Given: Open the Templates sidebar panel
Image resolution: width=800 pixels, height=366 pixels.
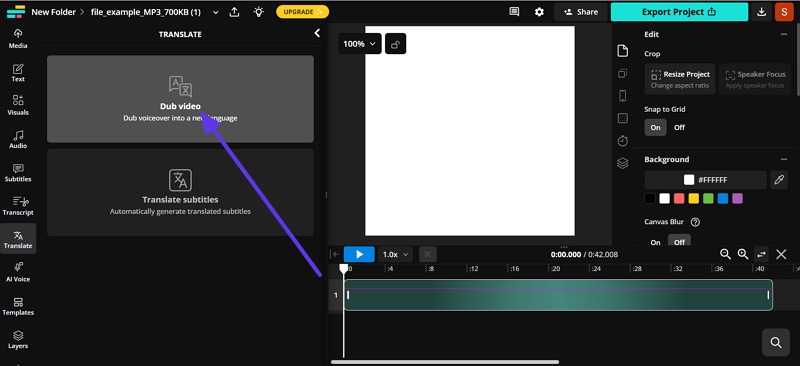Looking at the screenshot, I should [x=18, y=306].
